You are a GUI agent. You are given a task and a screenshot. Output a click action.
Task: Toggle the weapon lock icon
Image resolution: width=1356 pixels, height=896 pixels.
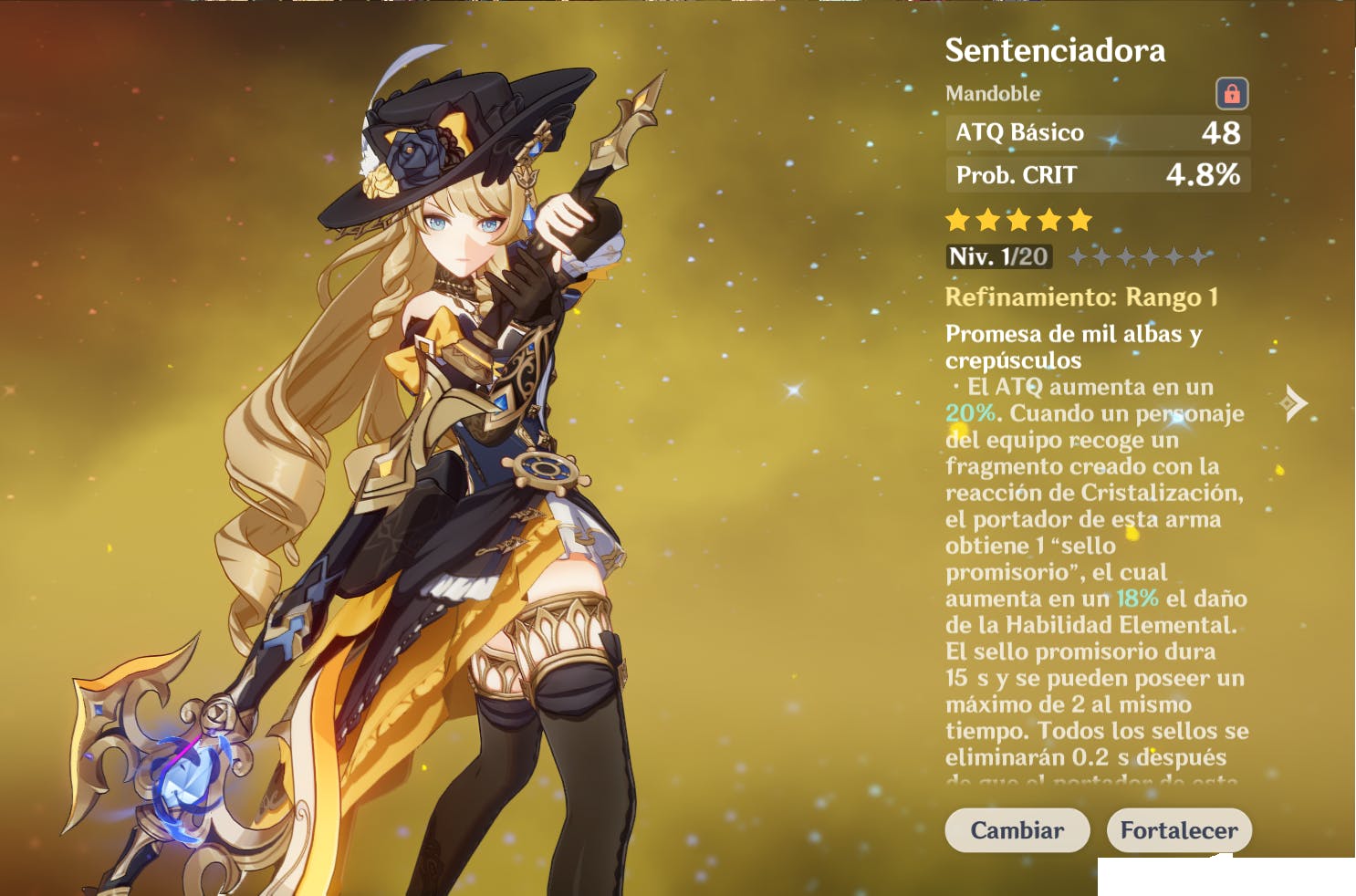point(1232,93)
